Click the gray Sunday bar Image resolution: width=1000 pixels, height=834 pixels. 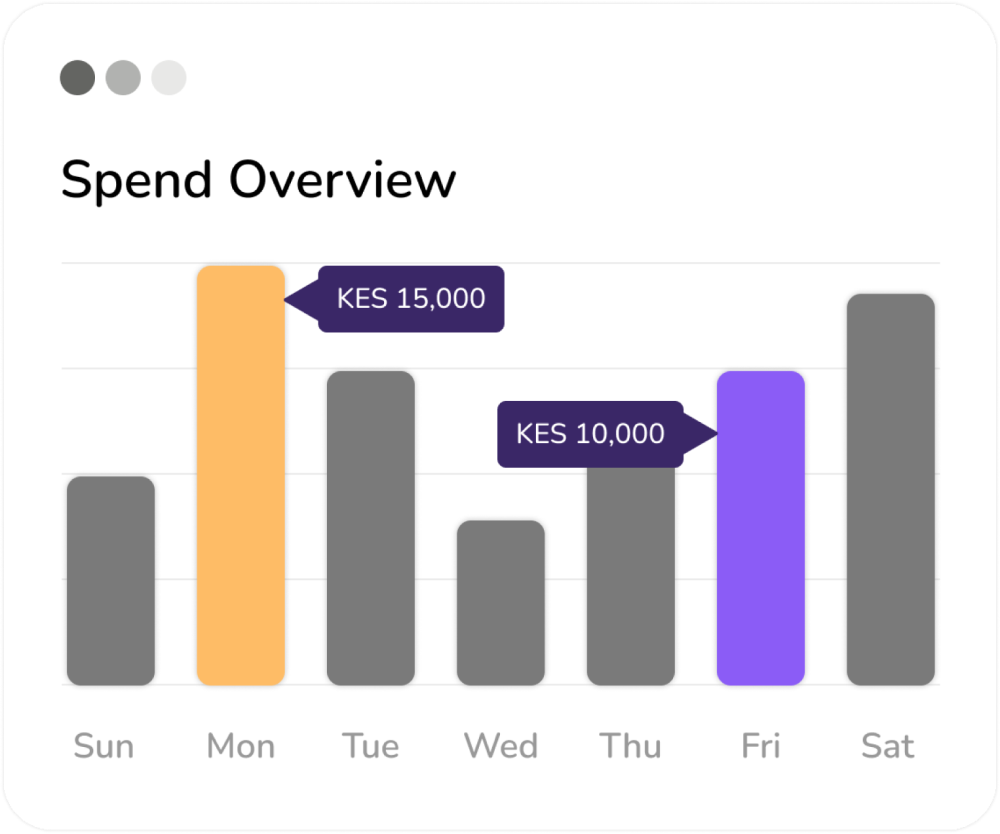tap(110, 580)
